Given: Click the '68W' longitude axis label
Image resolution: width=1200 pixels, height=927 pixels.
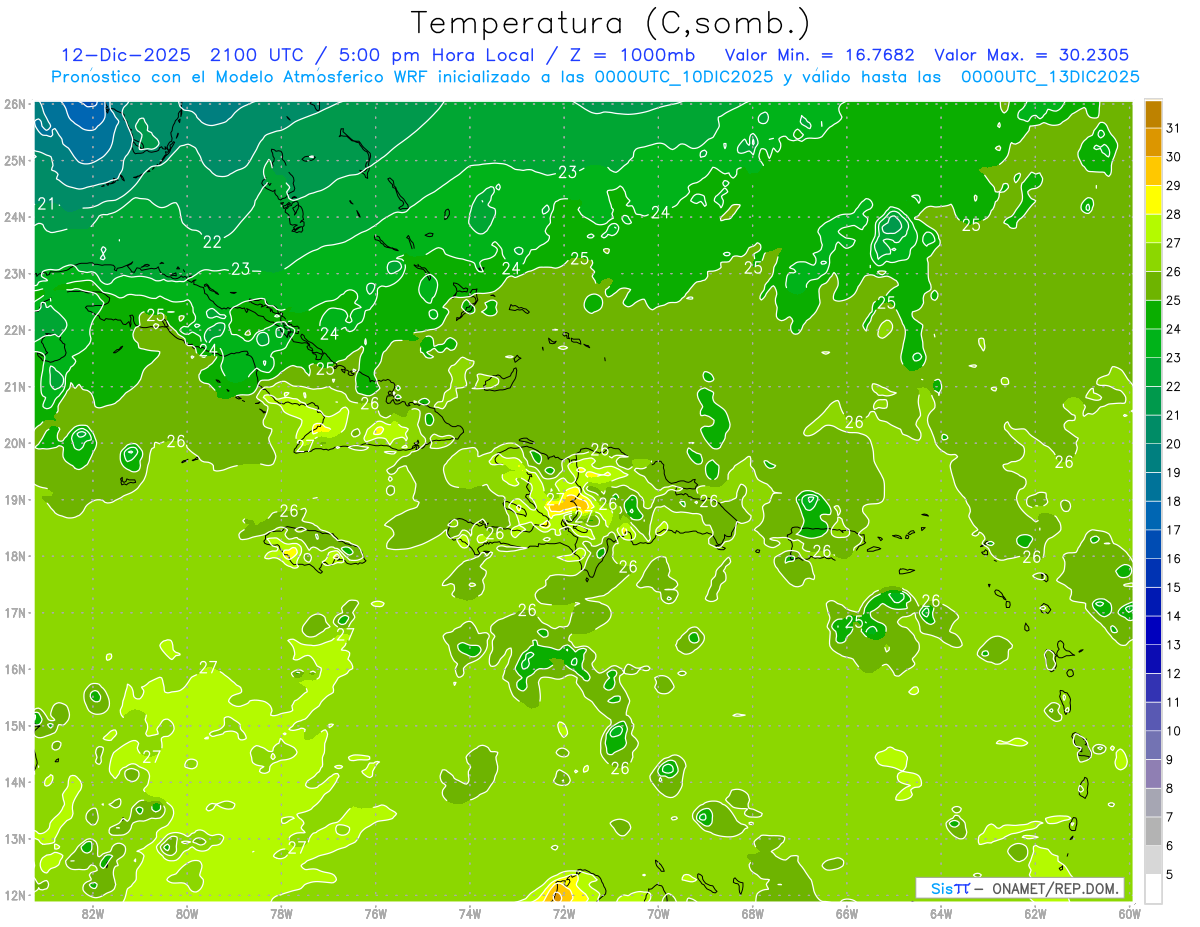Looking at the screenshot, I should [x=753, y=913].
